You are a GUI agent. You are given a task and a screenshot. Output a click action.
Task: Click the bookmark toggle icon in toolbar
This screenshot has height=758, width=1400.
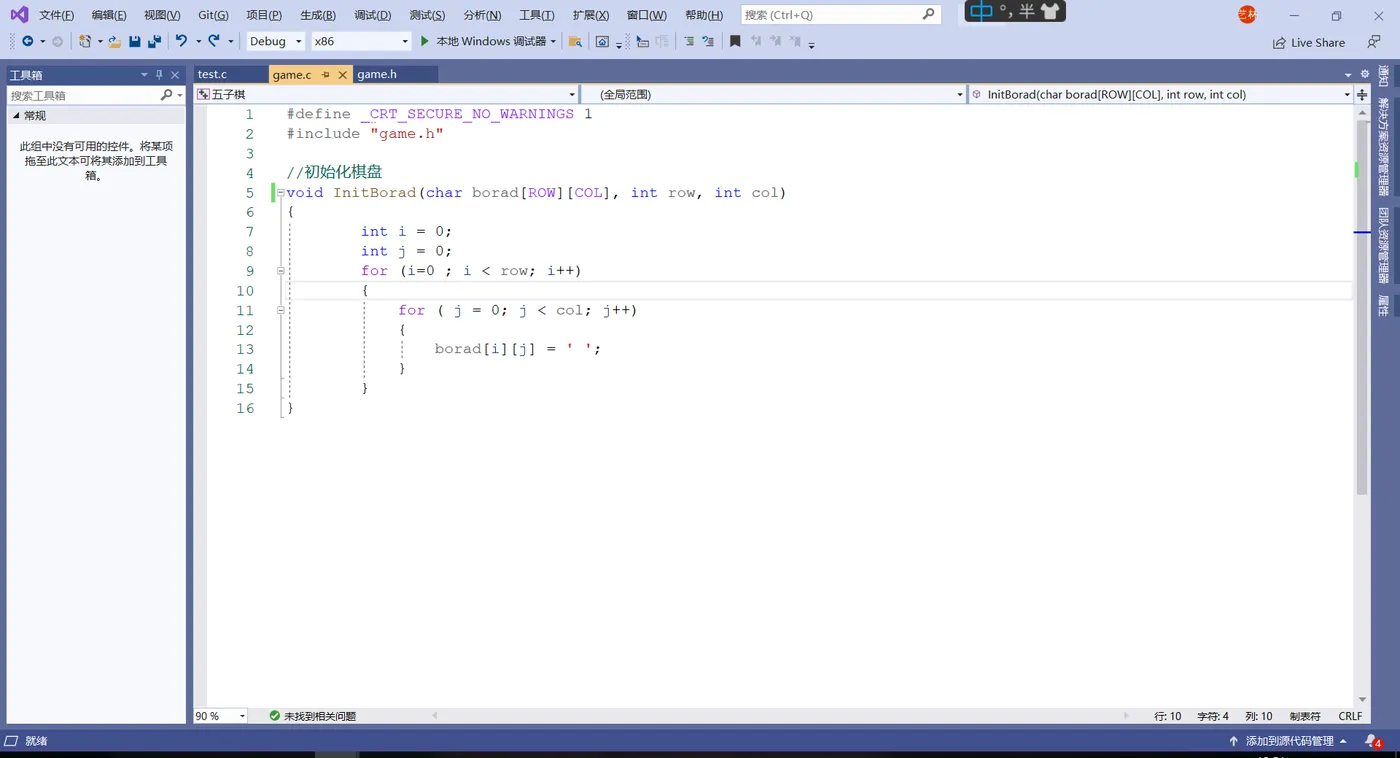pyautogui.click(x=735, y=41)
